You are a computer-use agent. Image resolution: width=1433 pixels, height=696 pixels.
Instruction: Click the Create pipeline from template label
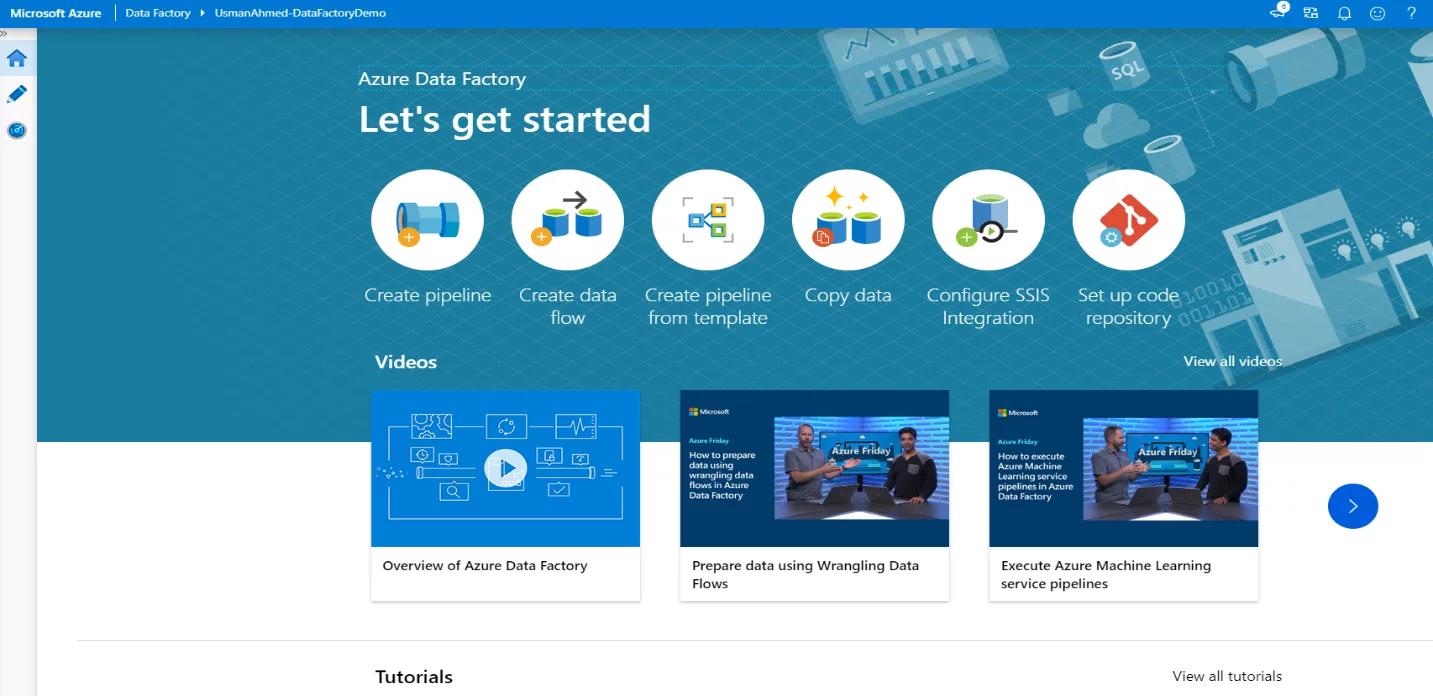pos(708,306)
